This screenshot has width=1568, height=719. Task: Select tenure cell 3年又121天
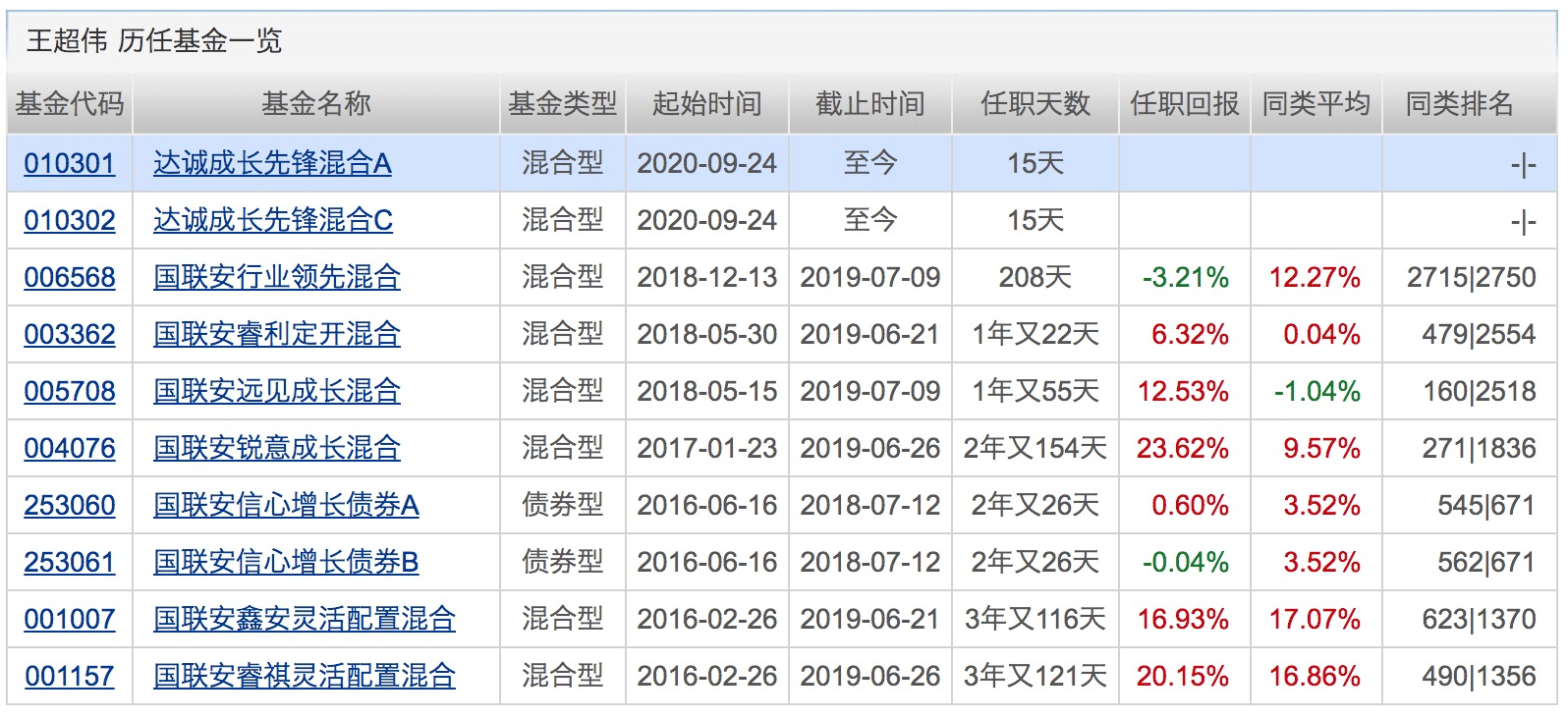(x=1036, y=676)
